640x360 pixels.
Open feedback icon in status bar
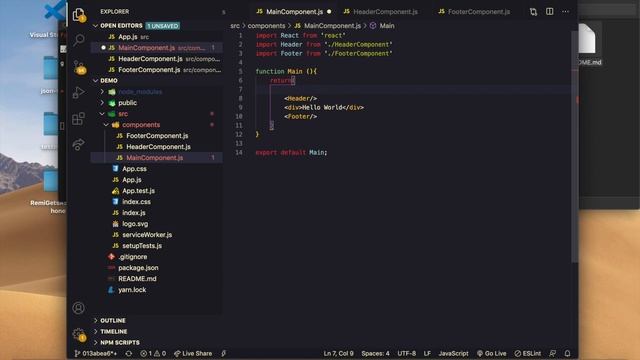click(x=553, y=353)
